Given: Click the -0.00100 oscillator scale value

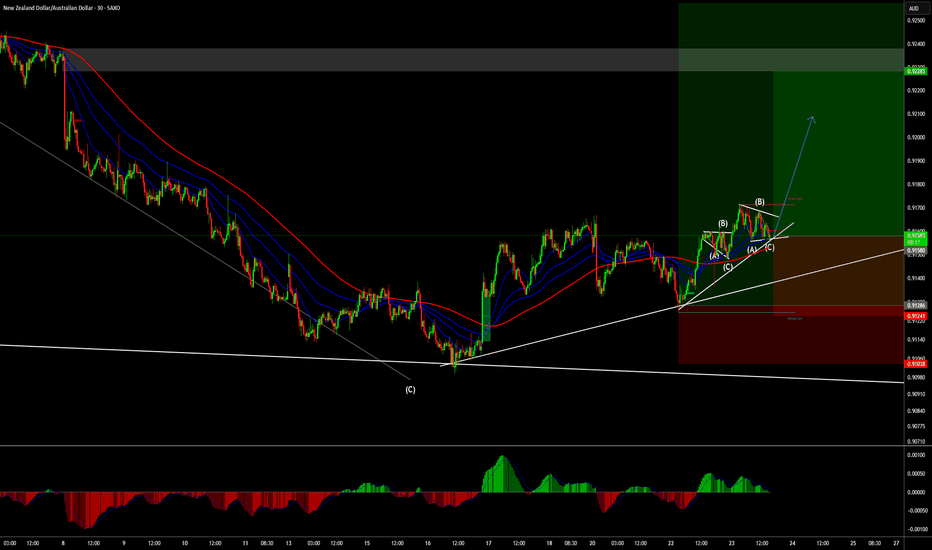Looking at the screenshot, I should pyautogui.click(x=915, y=529).
